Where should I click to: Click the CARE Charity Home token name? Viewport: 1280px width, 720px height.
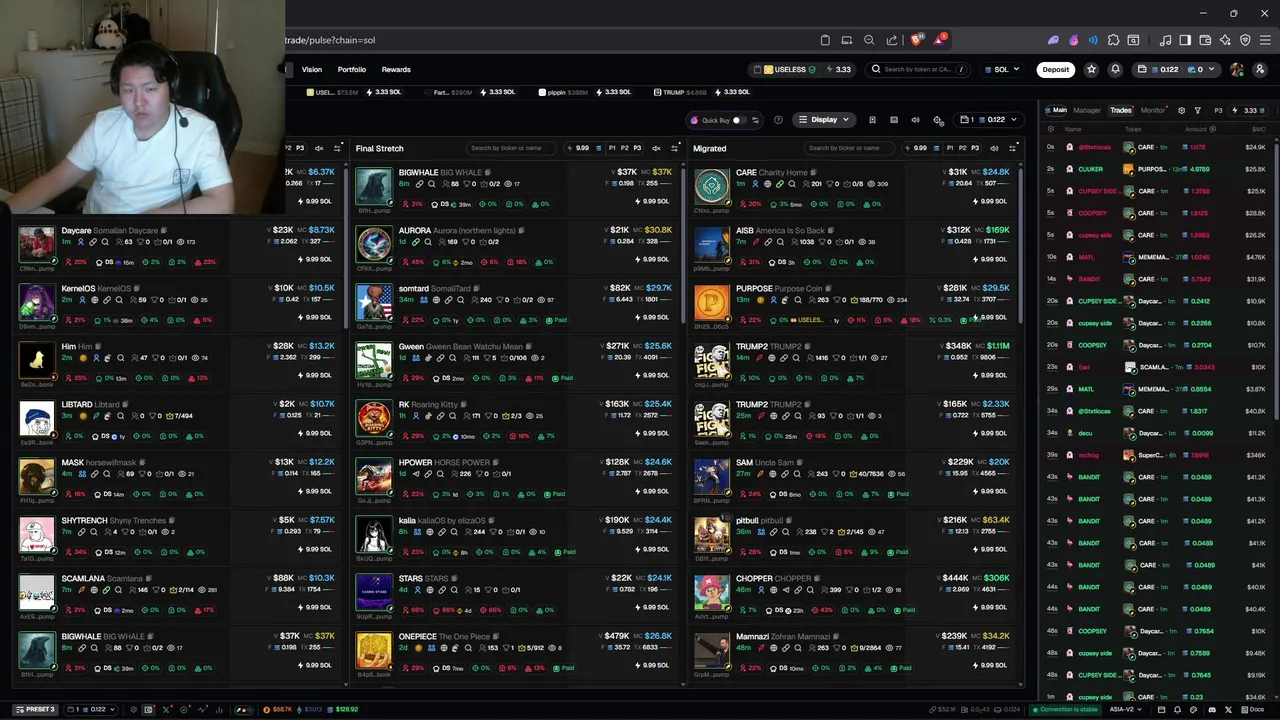pyautogui.click(x=771, y=172)
